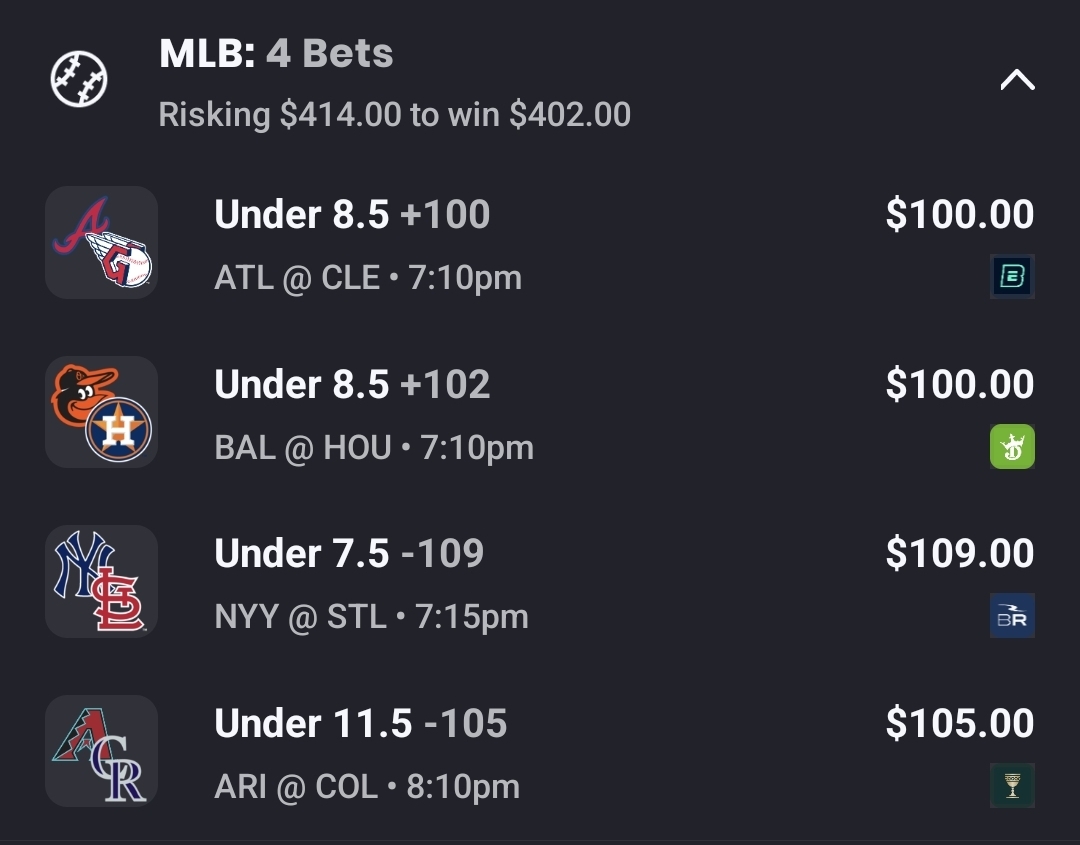Tap the BR sportsbook icon
This screenshot has width=1080, height=845.
coord(1011,616)
